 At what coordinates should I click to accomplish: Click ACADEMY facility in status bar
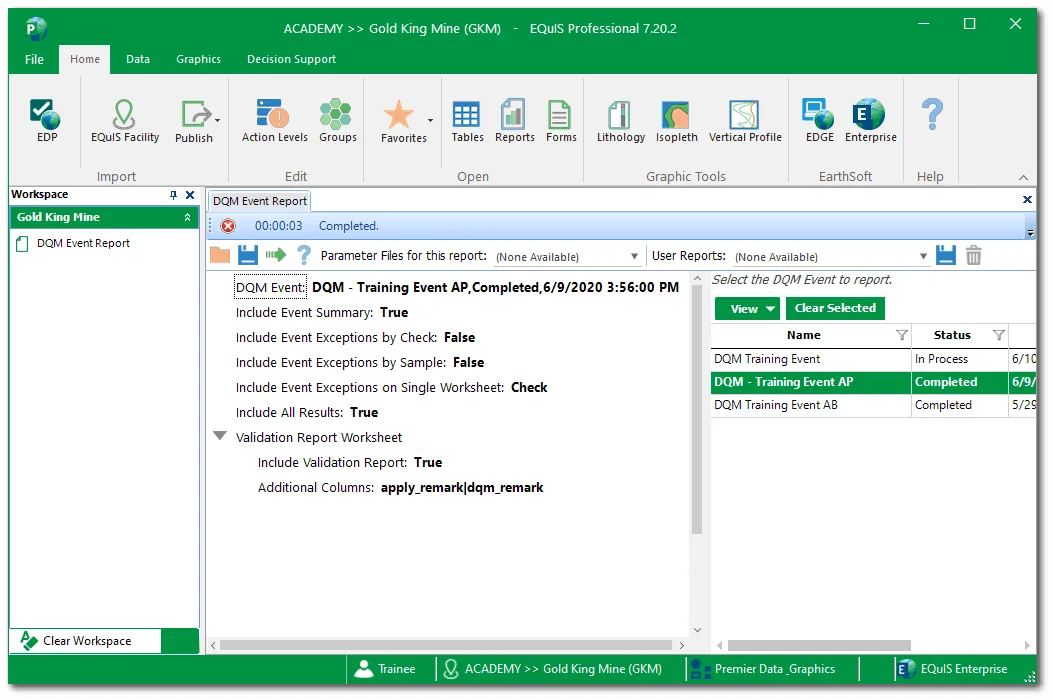[x=553, y=669]
